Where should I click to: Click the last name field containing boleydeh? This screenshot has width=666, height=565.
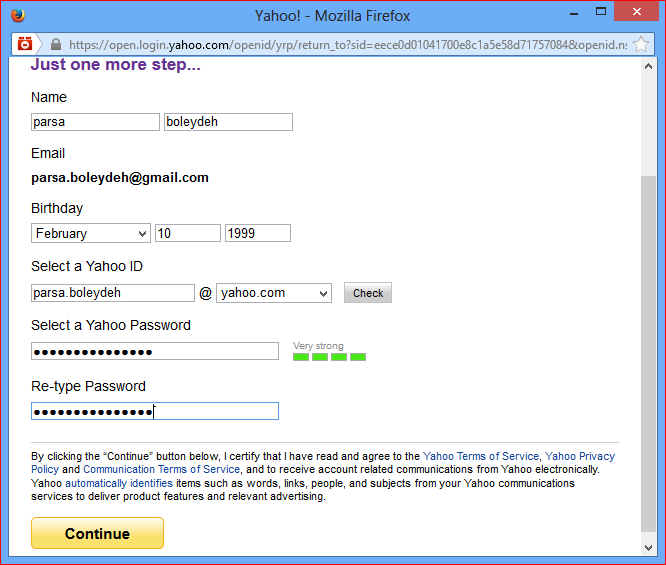[x=229, y=122]
